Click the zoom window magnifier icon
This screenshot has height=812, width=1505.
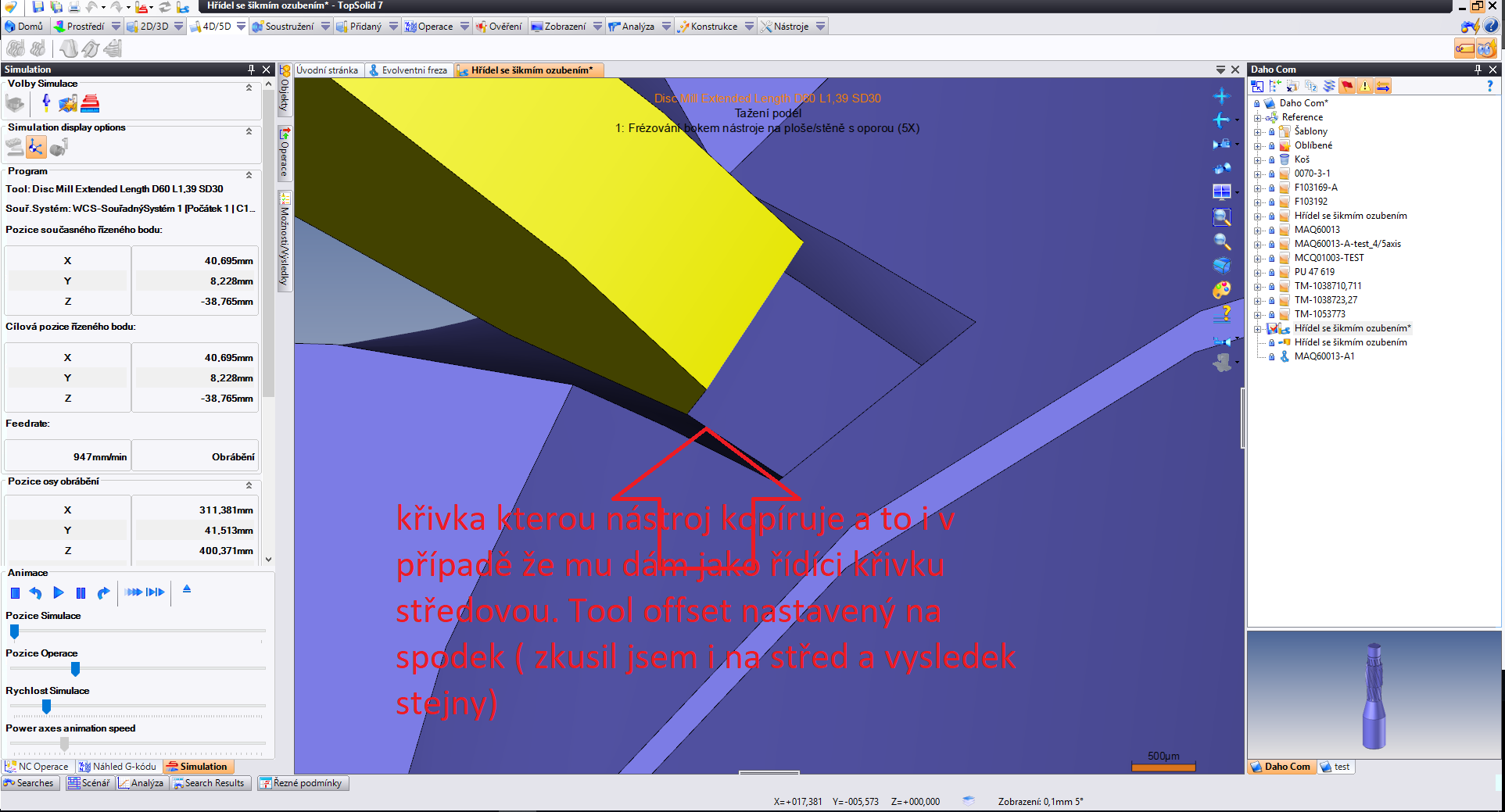[x=1221, y=217]
